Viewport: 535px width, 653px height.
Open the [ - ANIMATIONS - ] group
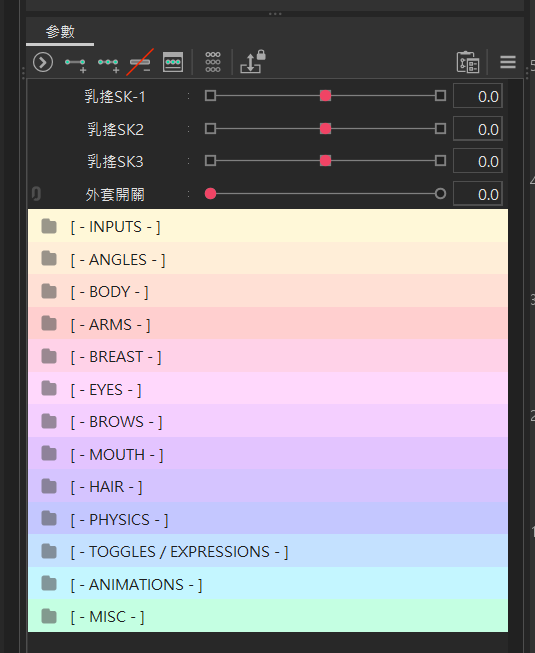pyautogui.click(x=268, y=583)
